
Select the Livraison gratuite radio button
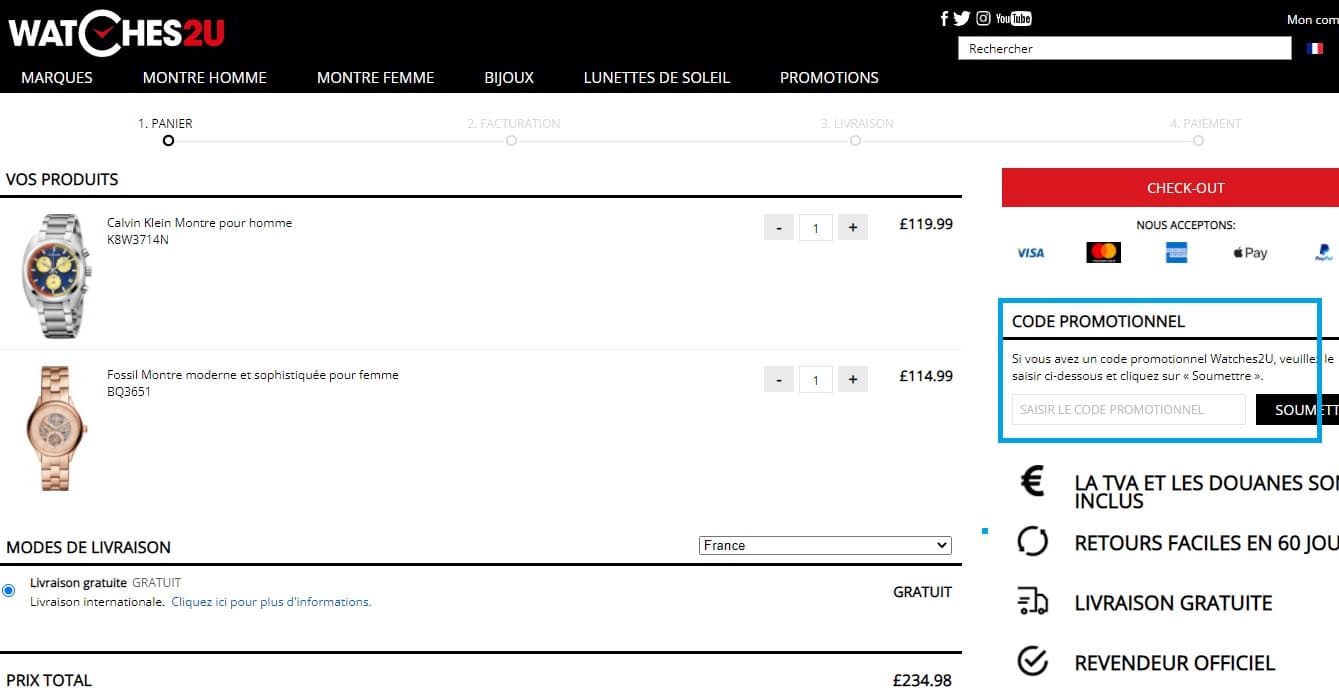coord(9,590)
